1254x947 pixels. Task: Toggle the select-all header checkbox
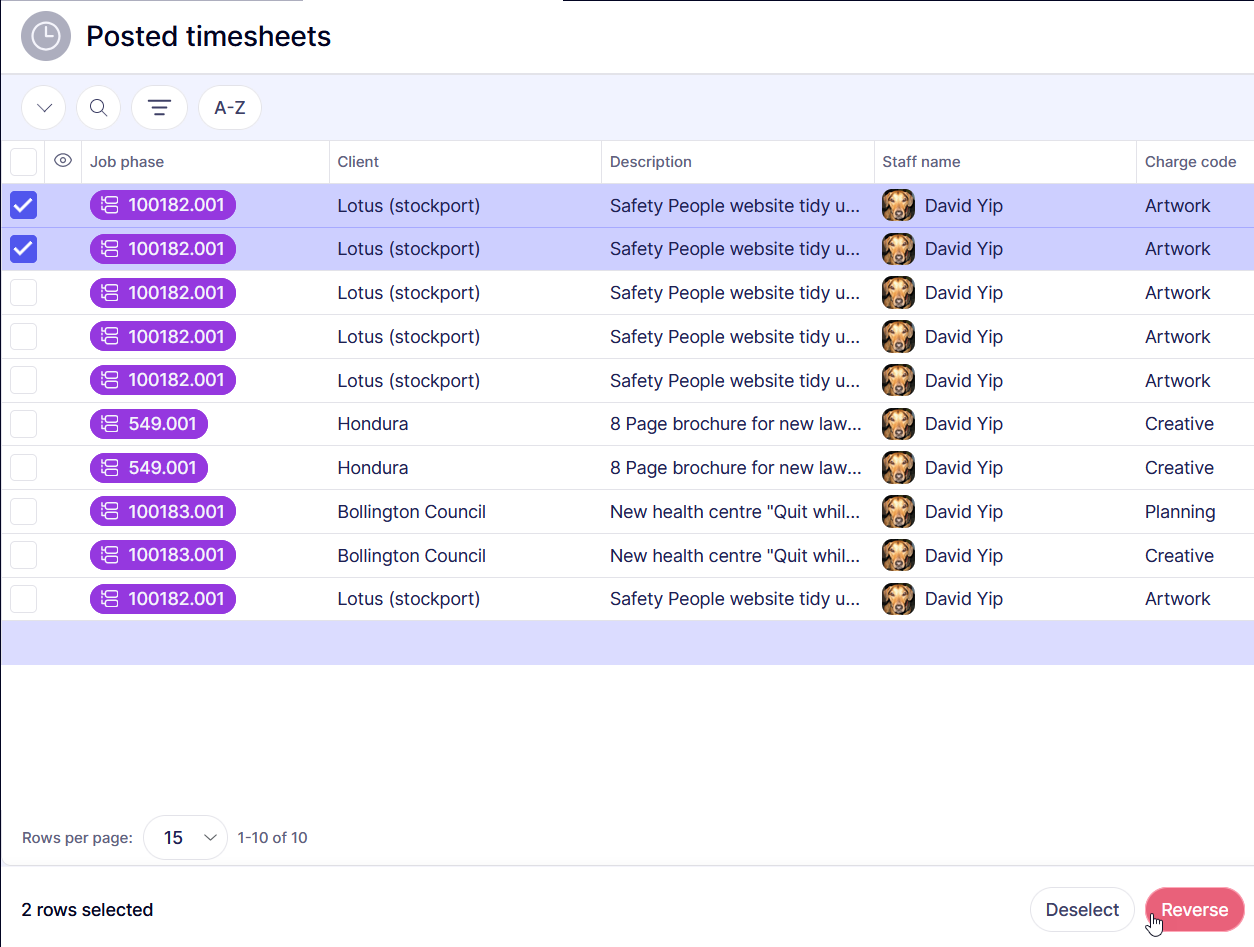pyautogui.click(x=23, y=162)
